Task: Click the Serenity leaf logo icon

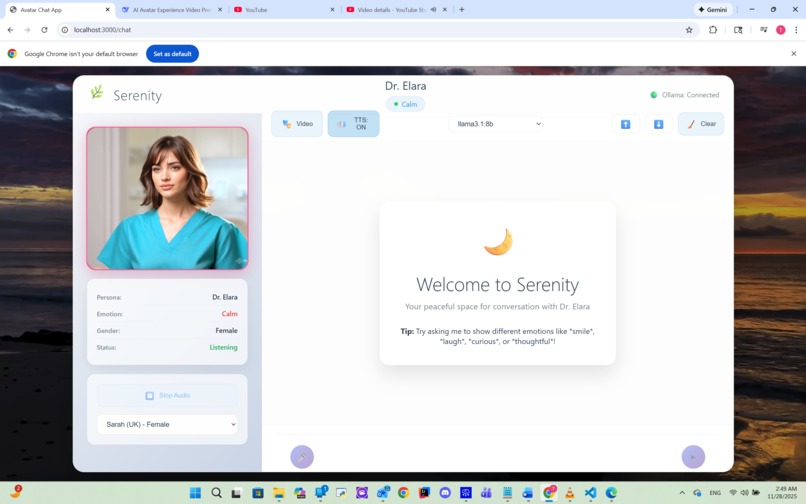Action: pyautogui.click(x=97, y=93)
